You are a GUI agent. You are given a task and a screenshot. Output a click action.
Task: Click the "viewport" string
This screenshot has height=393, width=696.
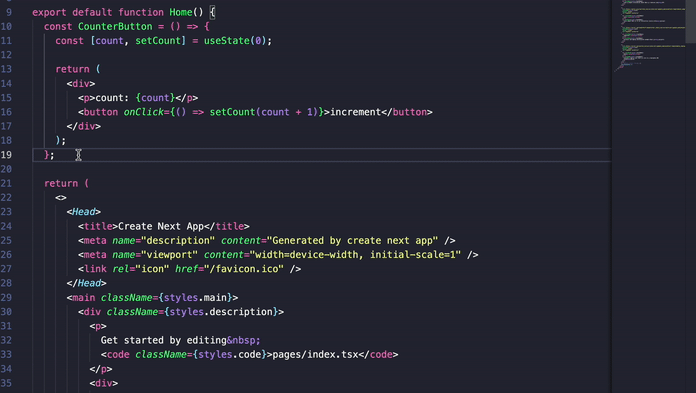click(170, 254)
